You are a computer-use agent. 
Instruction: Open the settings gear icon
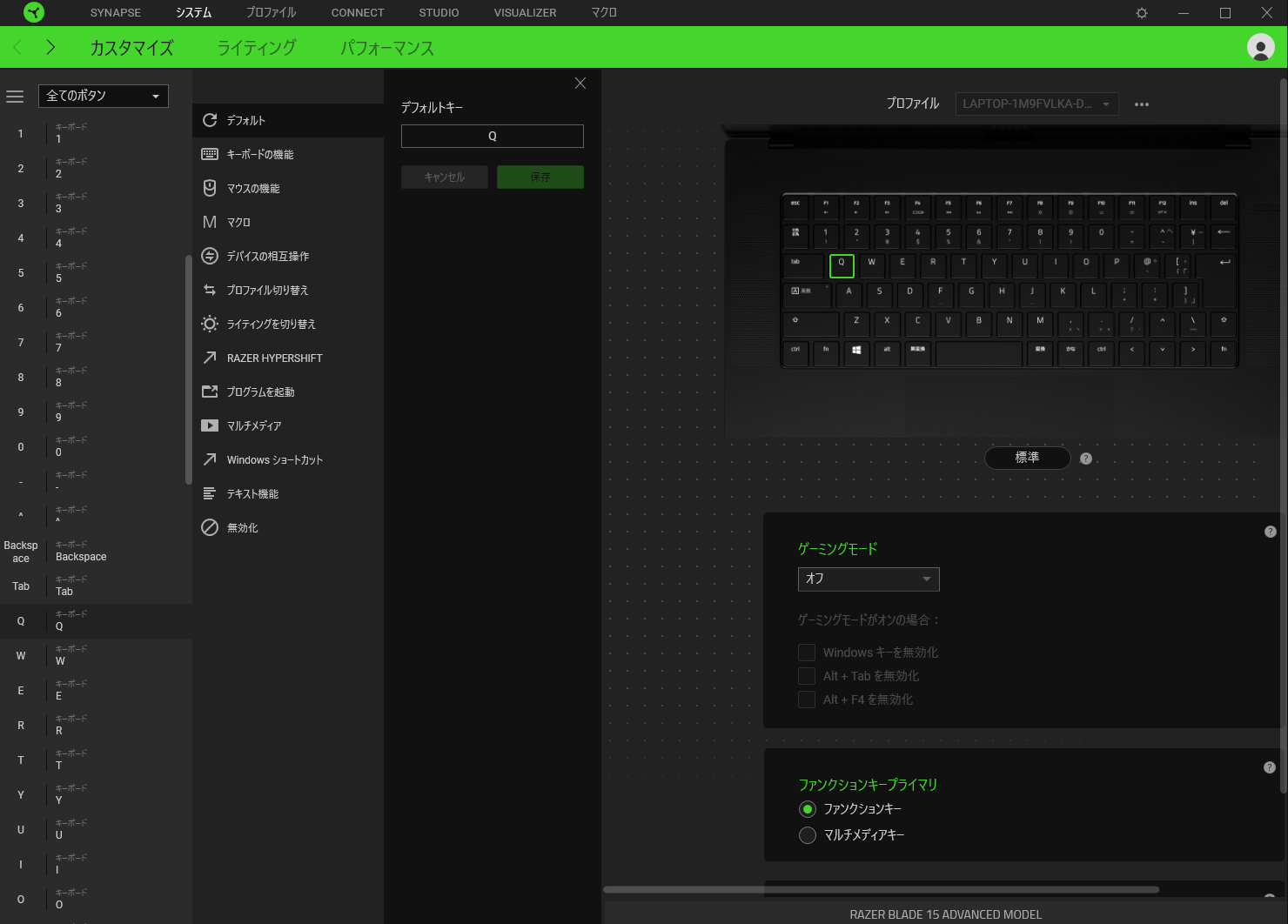click(x=1142, y=13)
